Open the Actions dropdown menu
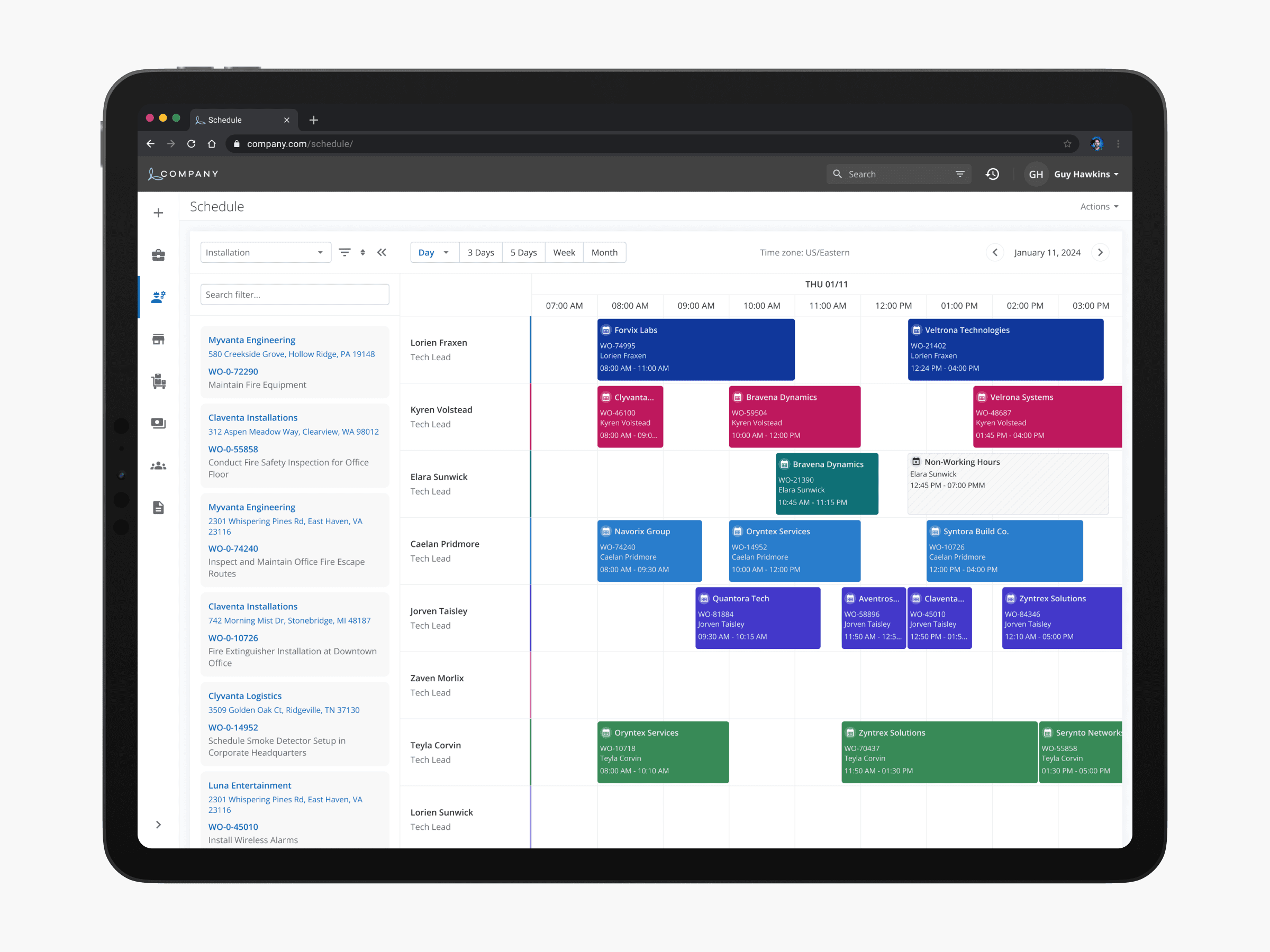Viewport: 1270px width, 952px height. (1099, 207)
